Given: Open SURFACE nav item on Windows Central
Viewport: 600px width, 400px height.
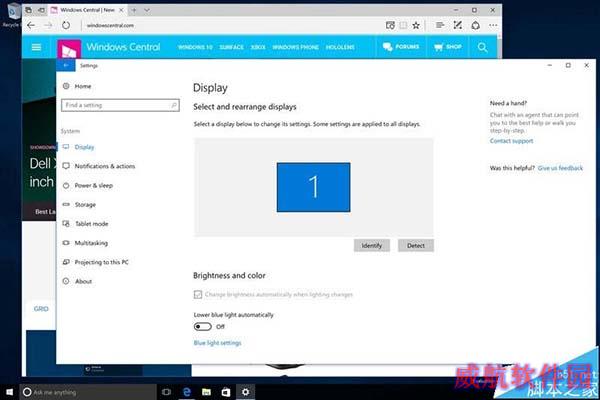Looking at the screenshot, I should (232, 47).
